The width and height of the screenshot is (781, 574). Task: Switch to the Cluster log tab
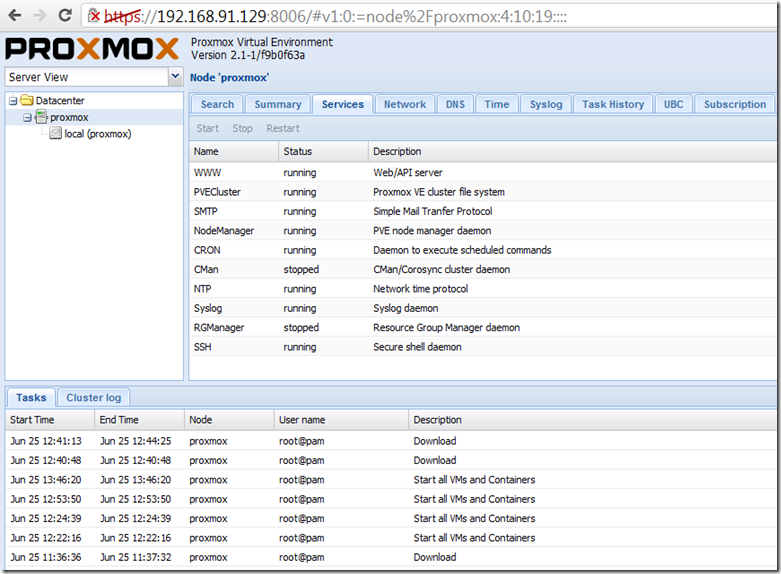(94, 398)
